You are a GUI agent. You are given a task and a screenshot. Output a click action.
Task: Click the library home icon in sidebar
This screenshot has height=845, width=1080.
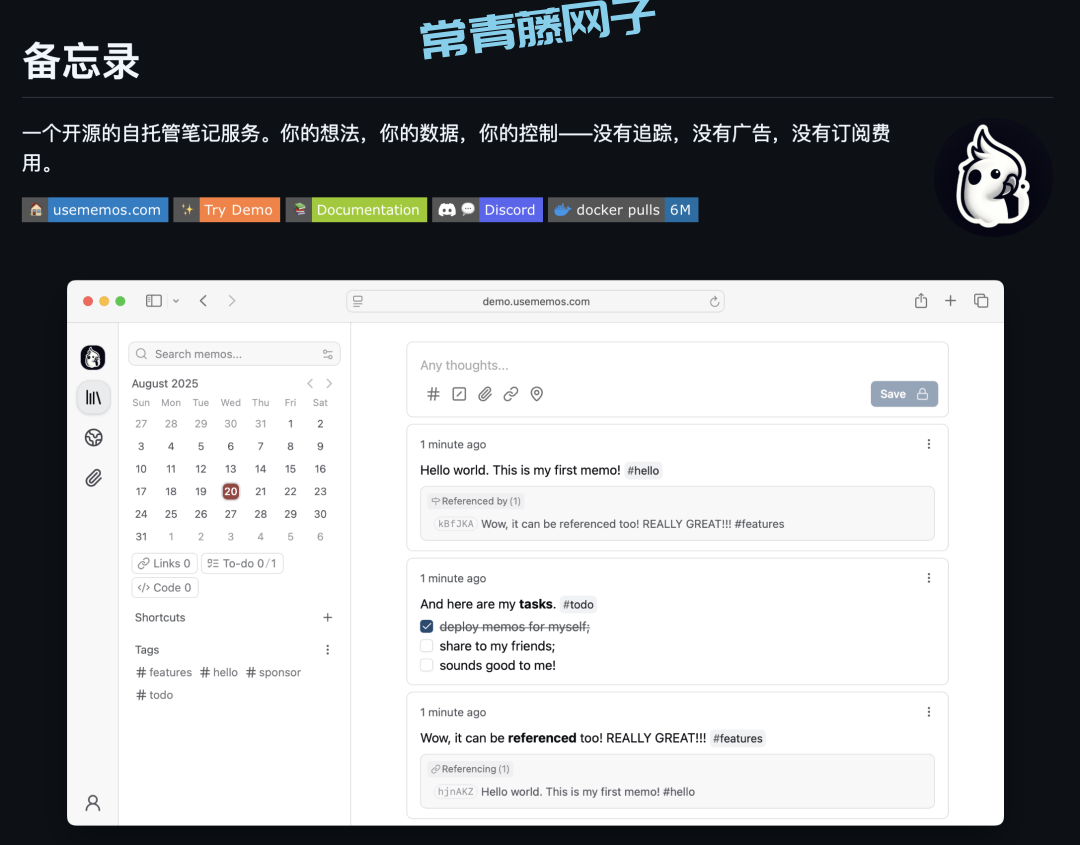click(93, 397)
